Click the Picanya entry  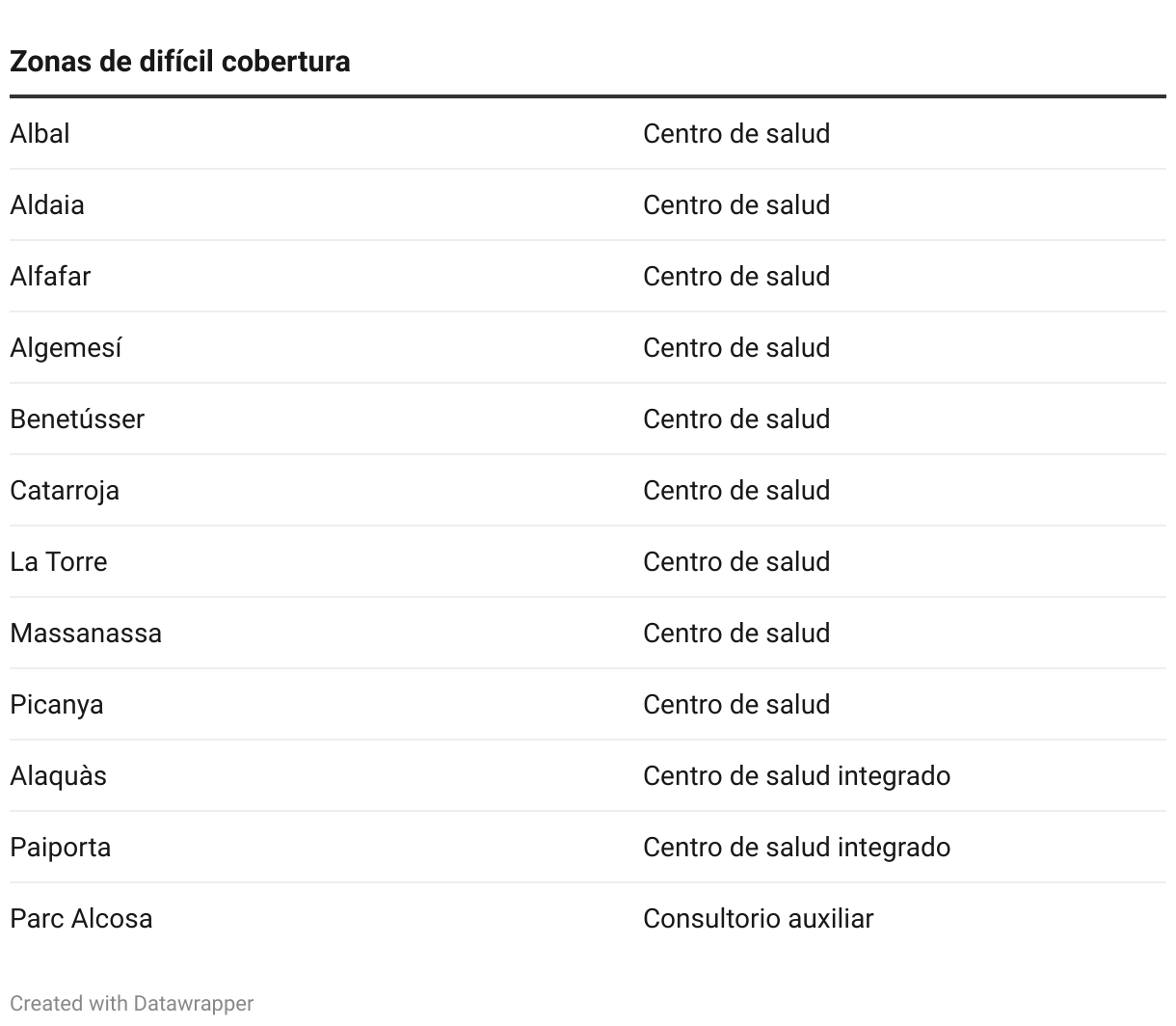click(x=57, y=704)
